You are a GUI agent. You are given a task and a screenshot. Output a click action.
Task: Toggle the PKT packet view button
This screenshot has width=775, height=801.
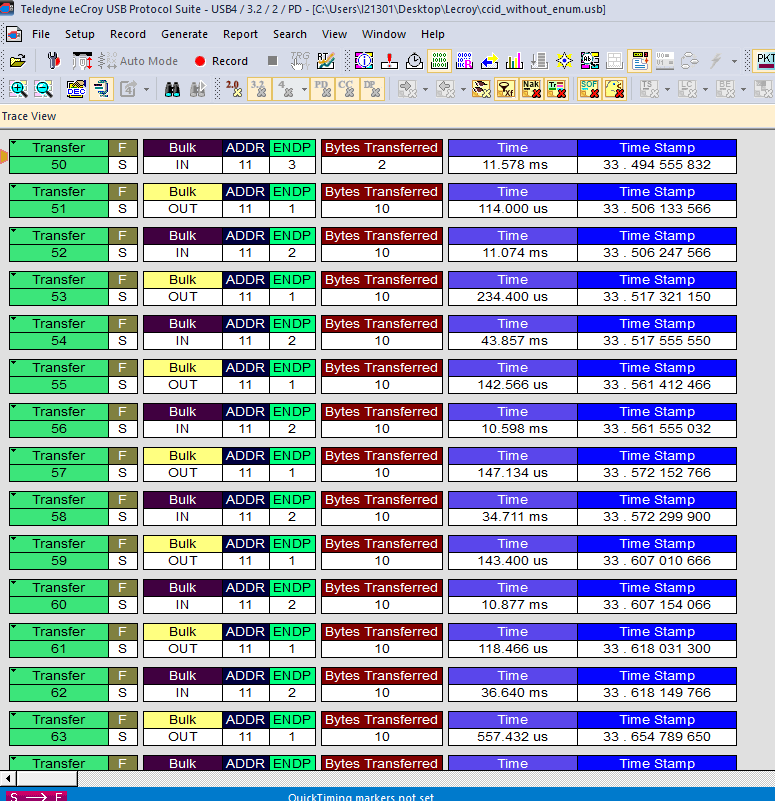(x=765, y=61)
